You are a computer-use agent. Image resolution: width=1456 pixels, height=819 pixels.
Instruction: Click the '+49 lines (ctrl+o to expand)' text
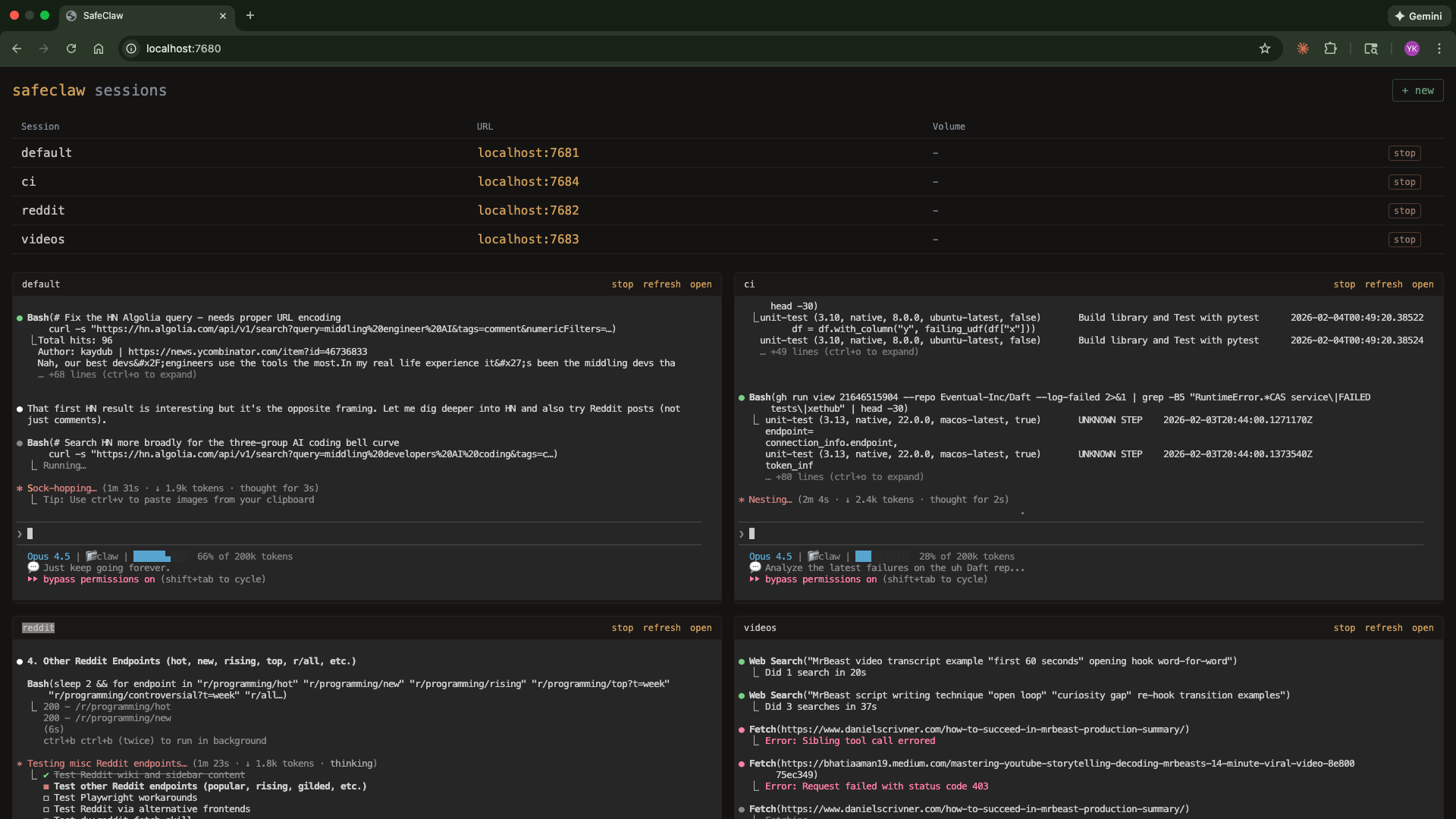(844, 352)
